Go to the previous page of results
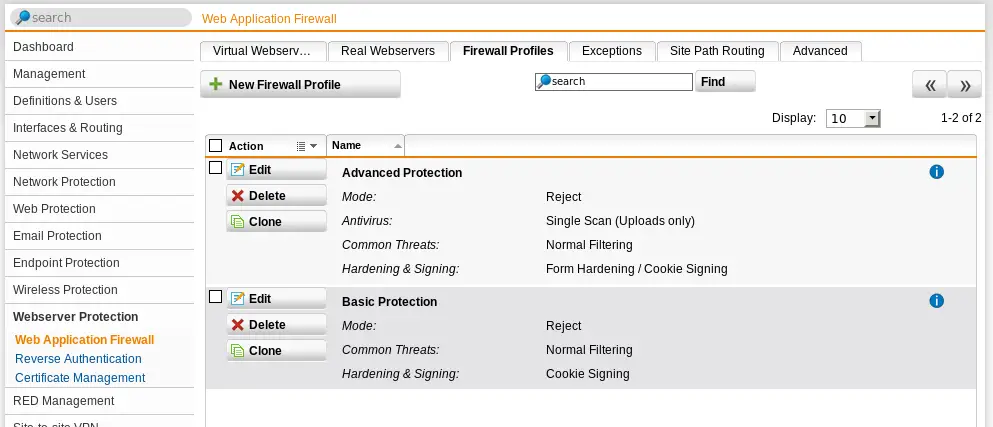Screen dimensions: 993x427 pyautogui.click(x=929, y=85)
